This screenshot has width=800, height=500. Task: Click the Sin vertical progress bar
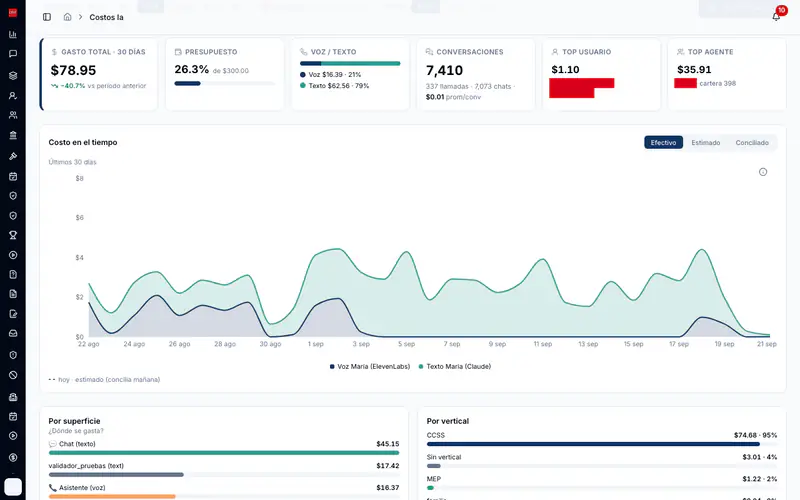(602, 466)
